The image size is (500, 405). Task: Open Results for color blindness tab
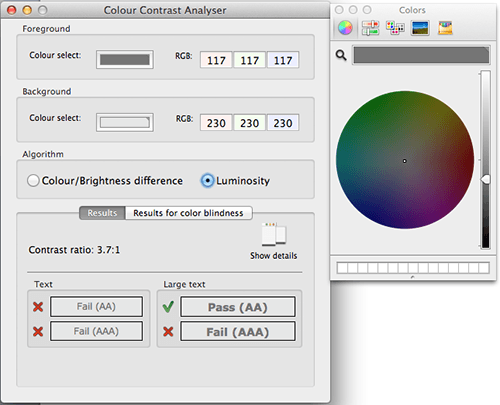[x=188, y=213]
